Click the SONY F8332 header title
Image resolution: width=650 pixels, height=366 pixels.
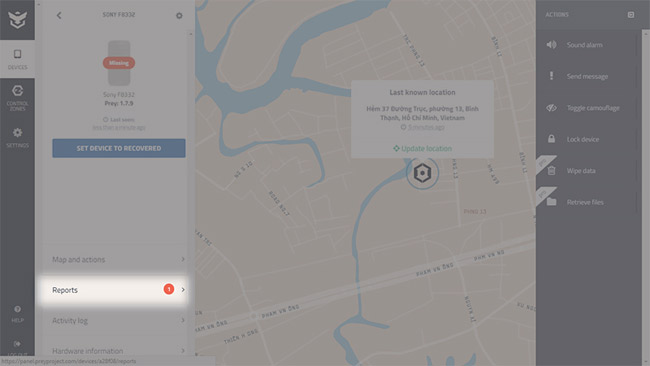pos(119,15)
